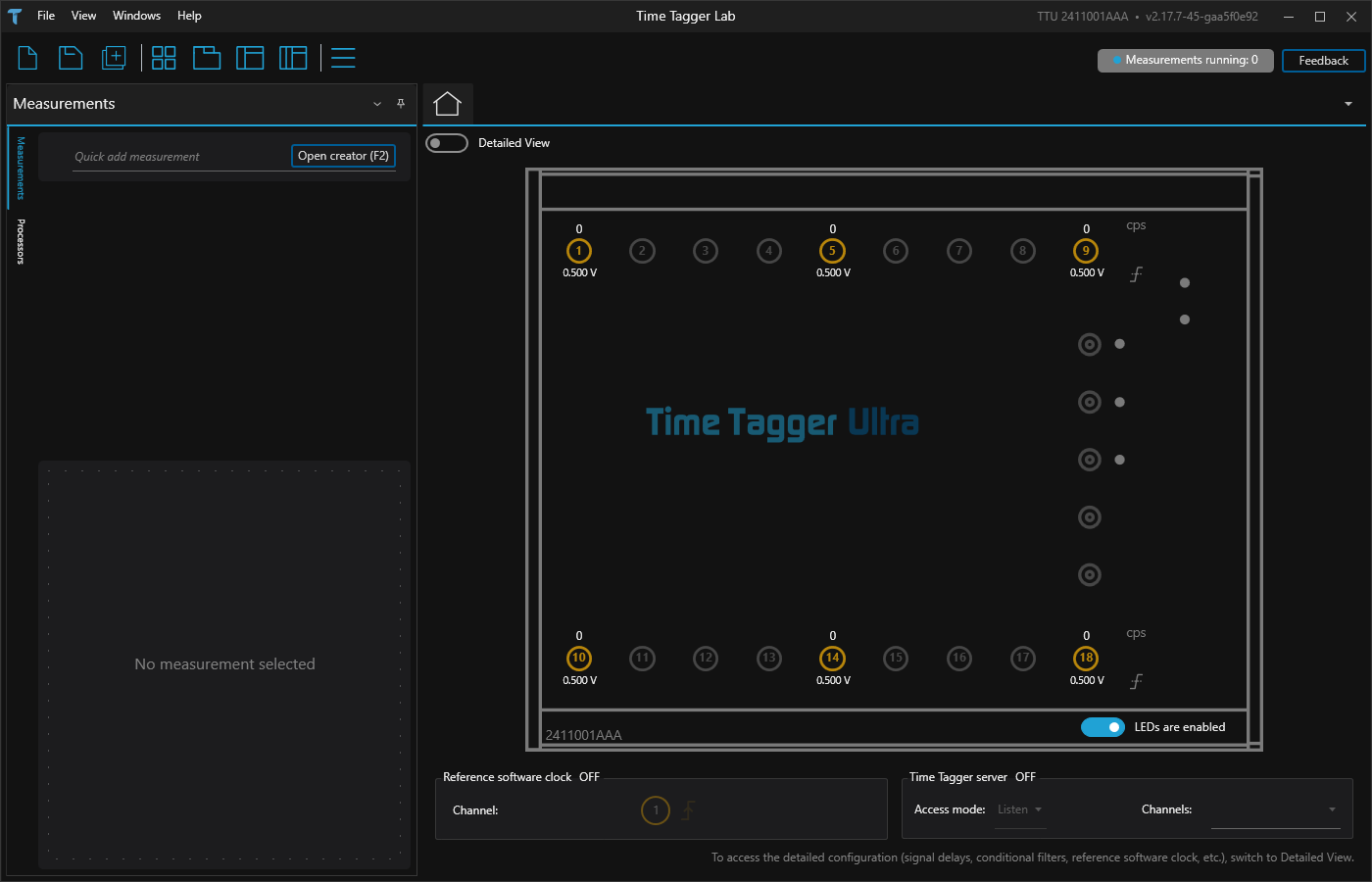This screenshot has width=1372, height=882.
Task: Switch to the Measurements vertical tab
Action: pos(21,168)
